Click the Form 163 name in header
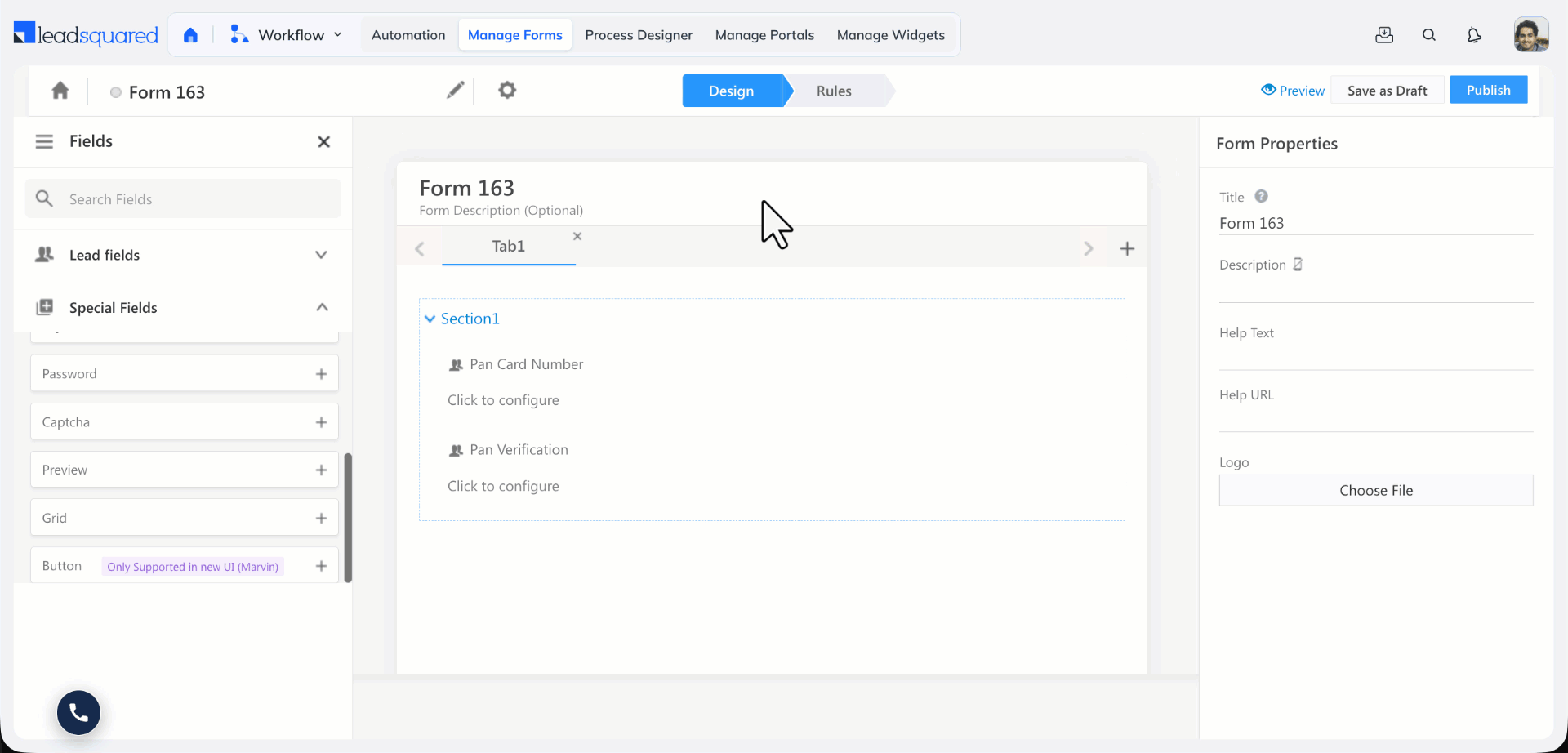This screenshot has width=1568, height=753. pyautogui.click(x=167, y=92)
